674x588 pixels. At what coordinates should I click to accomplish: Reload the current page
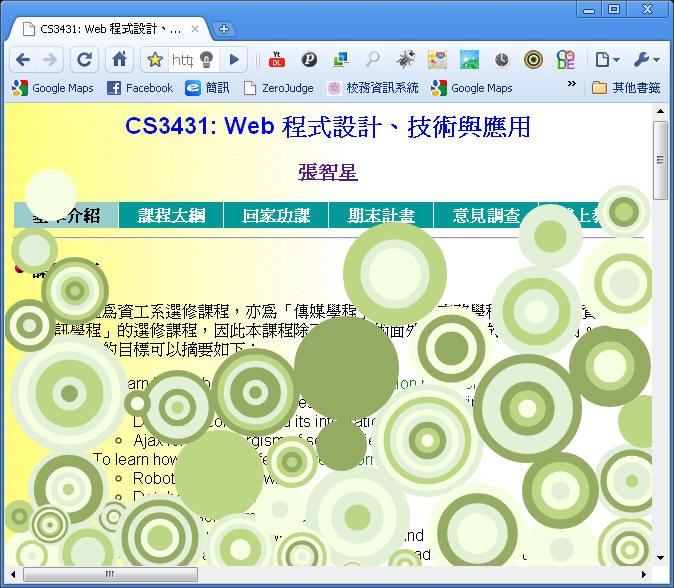[x=85, y=60]
